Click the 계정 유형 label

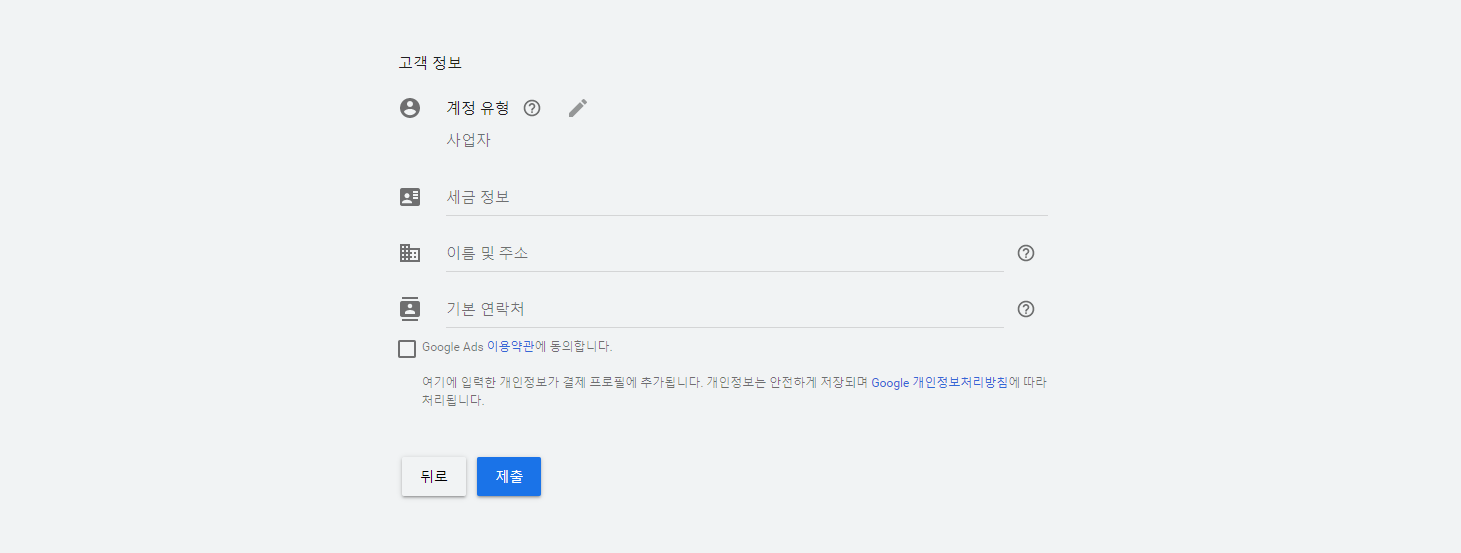pyautogui.click(x=478, y=108)
